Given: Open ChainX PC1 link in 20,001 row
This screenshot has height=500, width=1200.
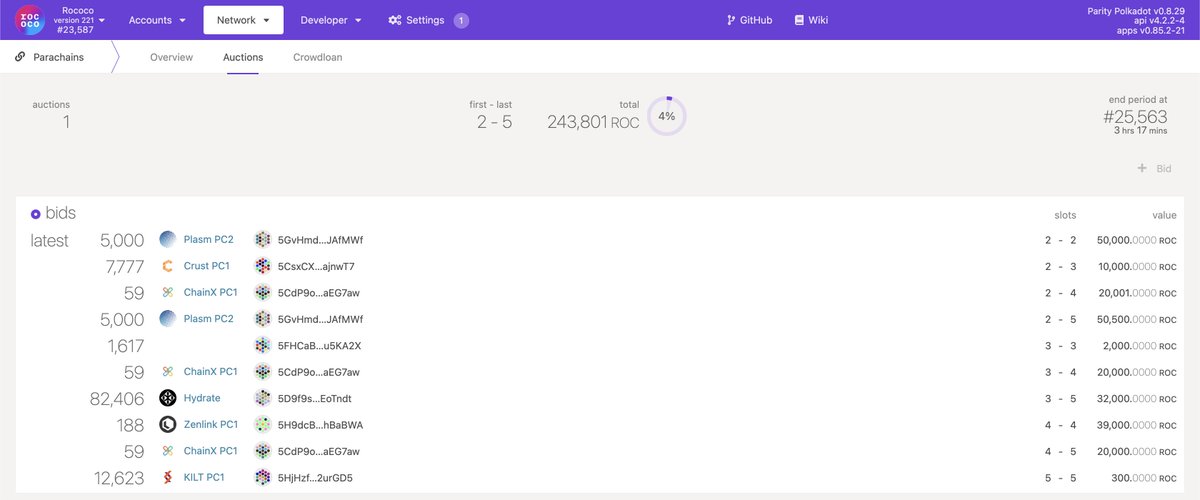Looking at the screenshot, I should coord(211,293).
